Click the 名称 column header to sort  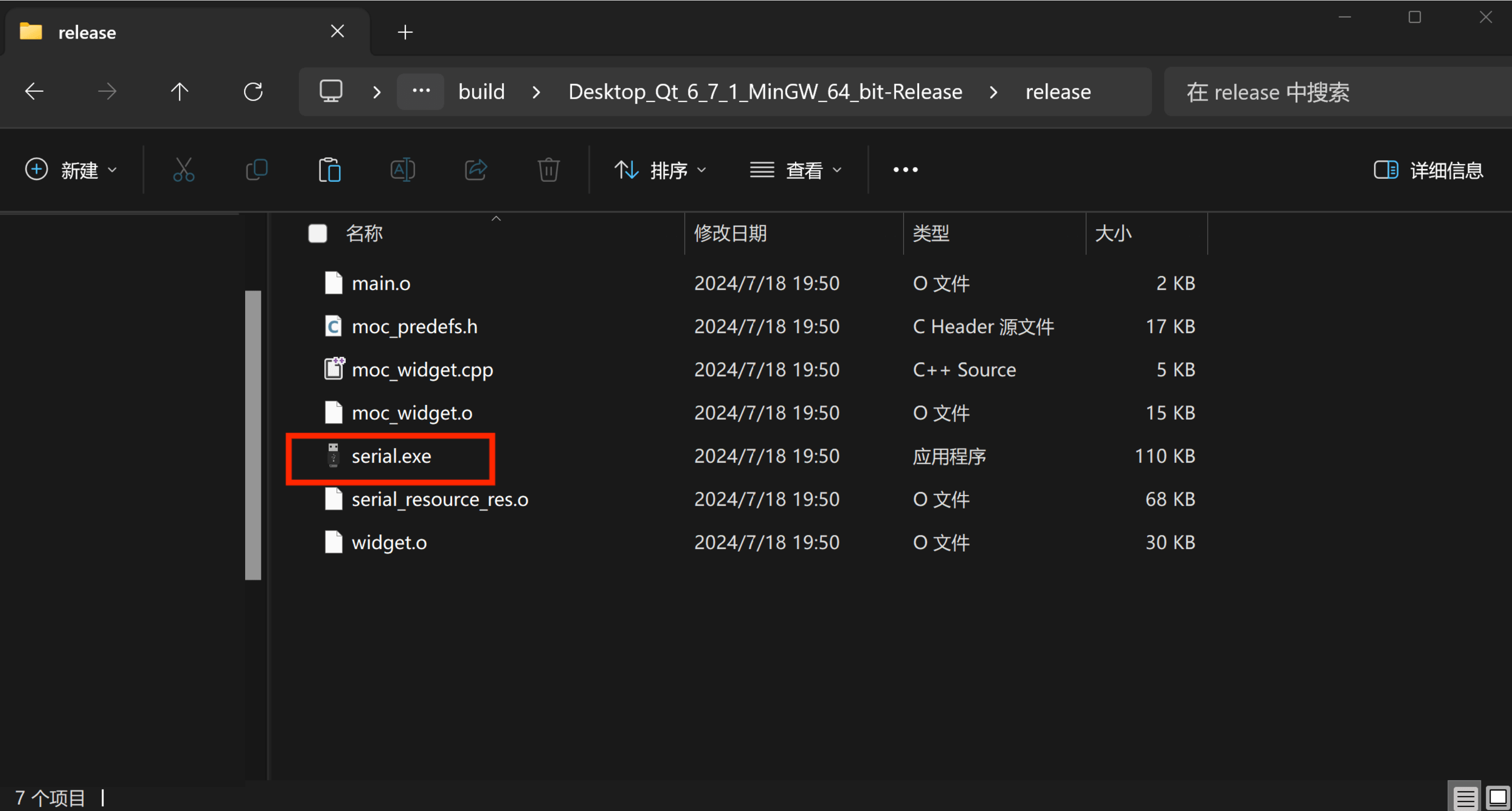click(x=364, y=233)
